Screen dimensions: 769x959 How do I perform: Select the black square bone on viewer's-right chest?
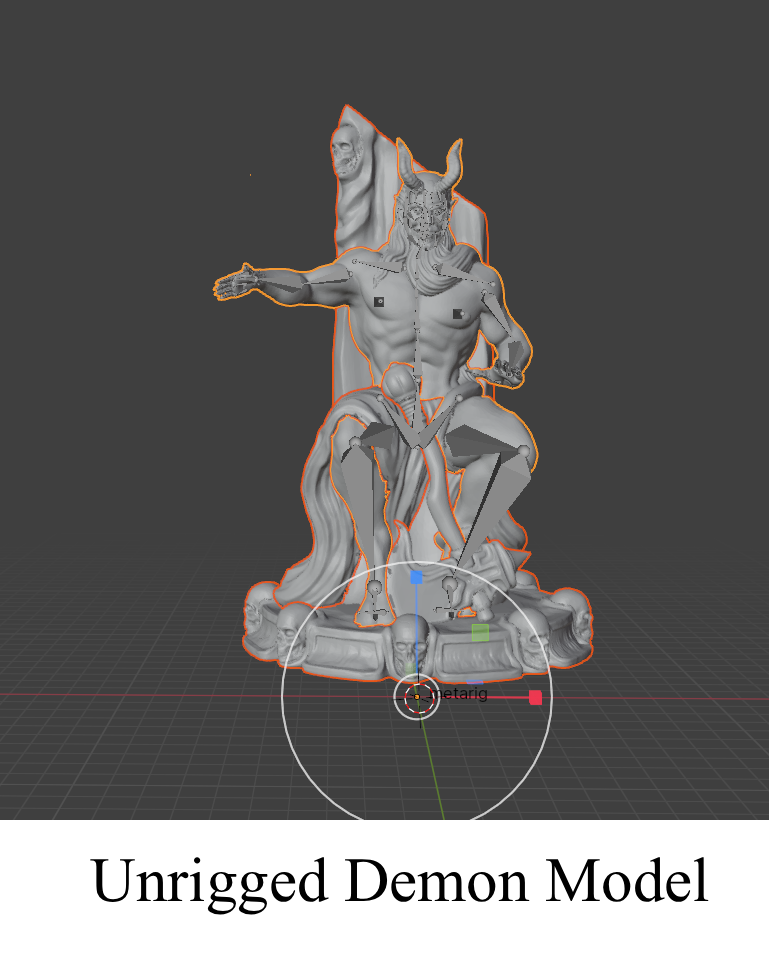[457, 314]
